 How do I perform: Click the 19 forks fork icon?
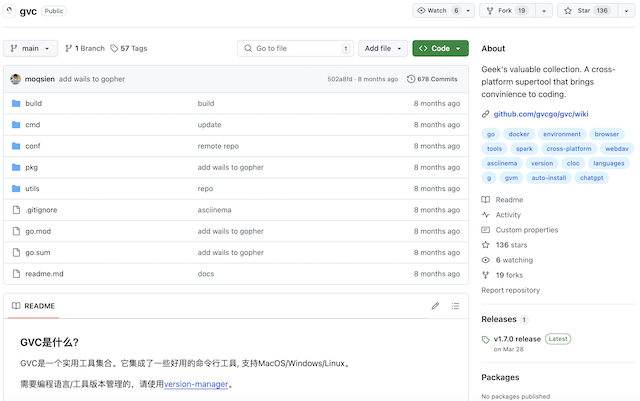[x=485, y=275]
